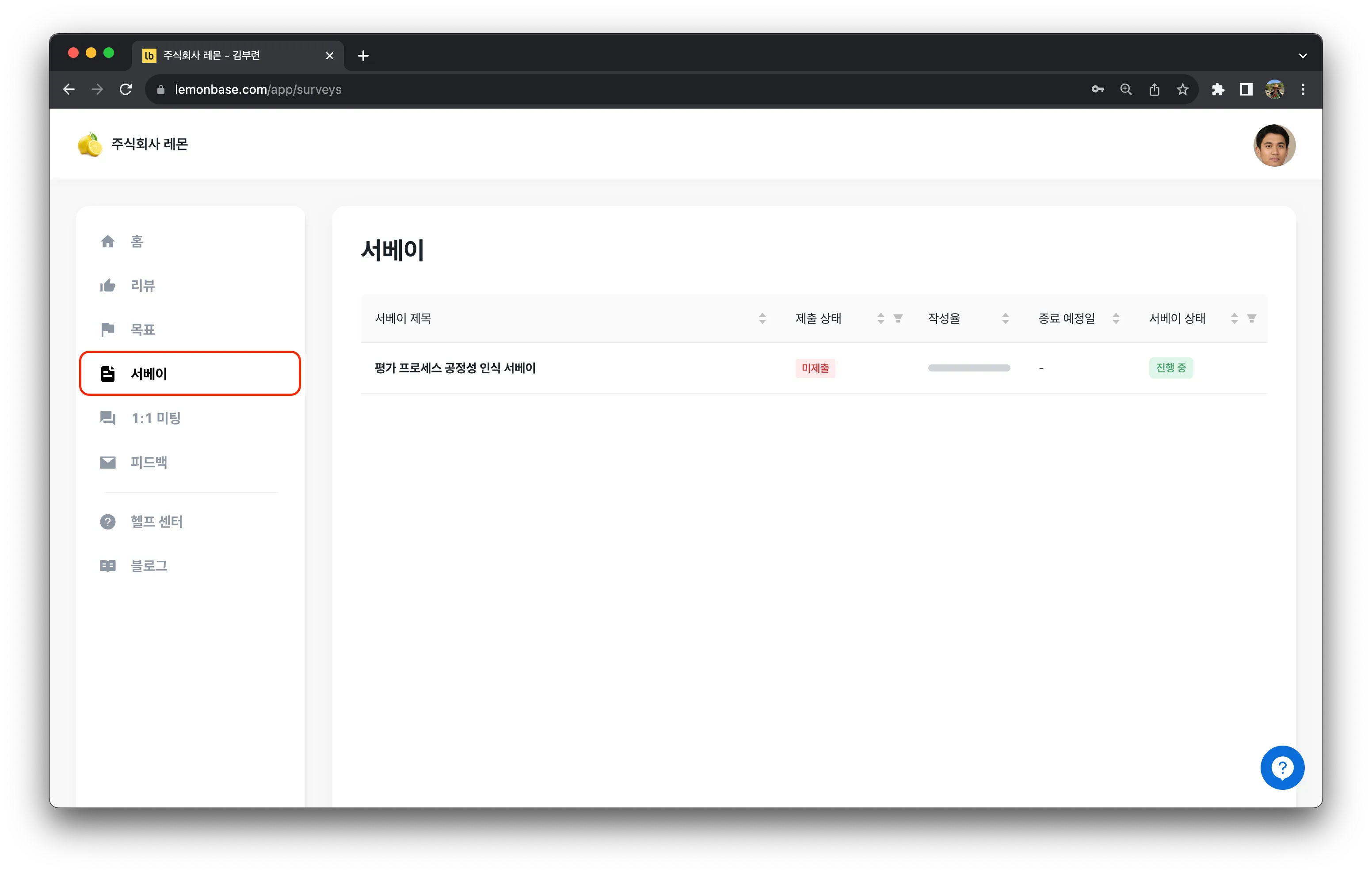Click the lemon logo in header
The width and height of the screenshot is (1372, 873).
(x=90, y=144)
